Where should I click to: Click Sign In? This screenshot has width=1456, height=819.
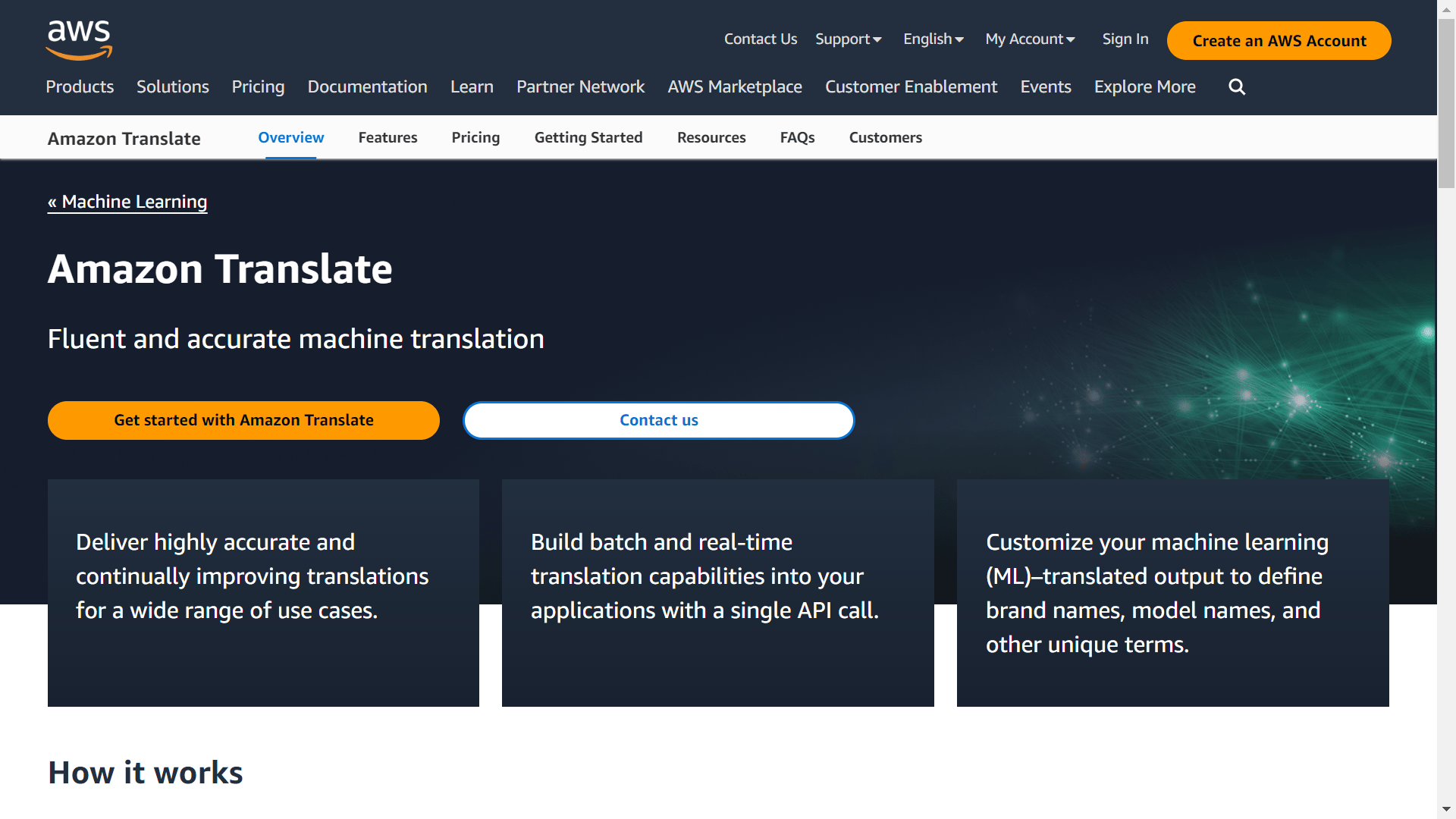point(1125,39)
